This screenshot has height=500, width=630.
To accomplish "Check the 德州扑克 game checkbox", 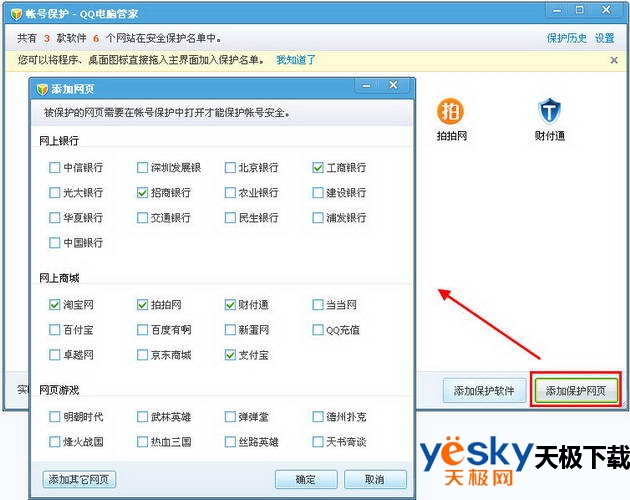I will (x=317, y=416).
